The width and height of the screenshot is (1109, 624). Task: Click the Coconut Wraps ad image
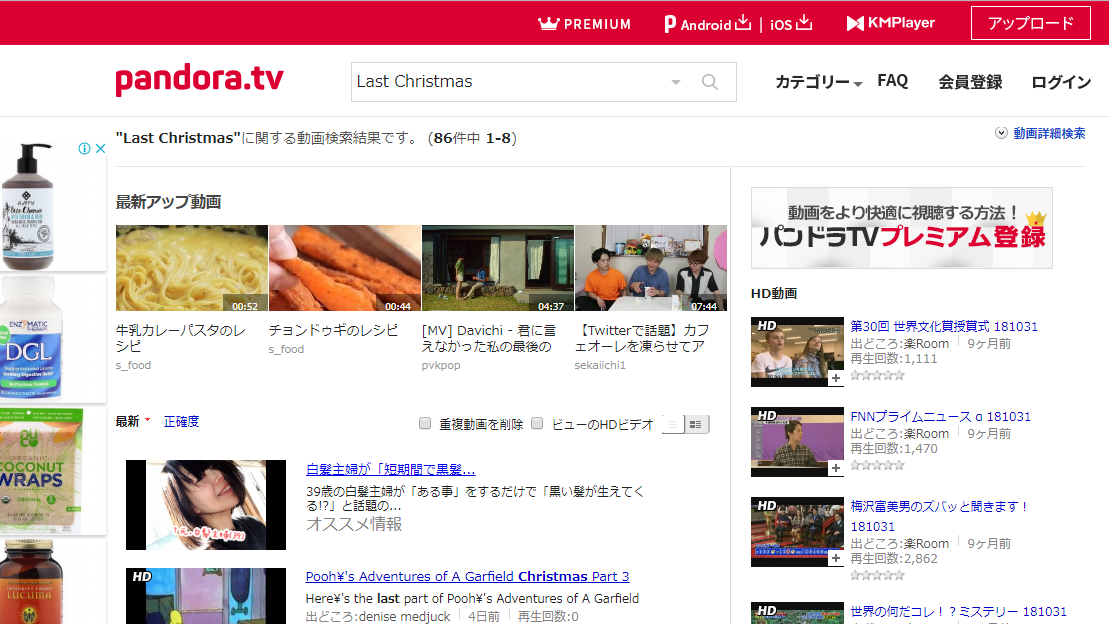(x=52, y=470)
